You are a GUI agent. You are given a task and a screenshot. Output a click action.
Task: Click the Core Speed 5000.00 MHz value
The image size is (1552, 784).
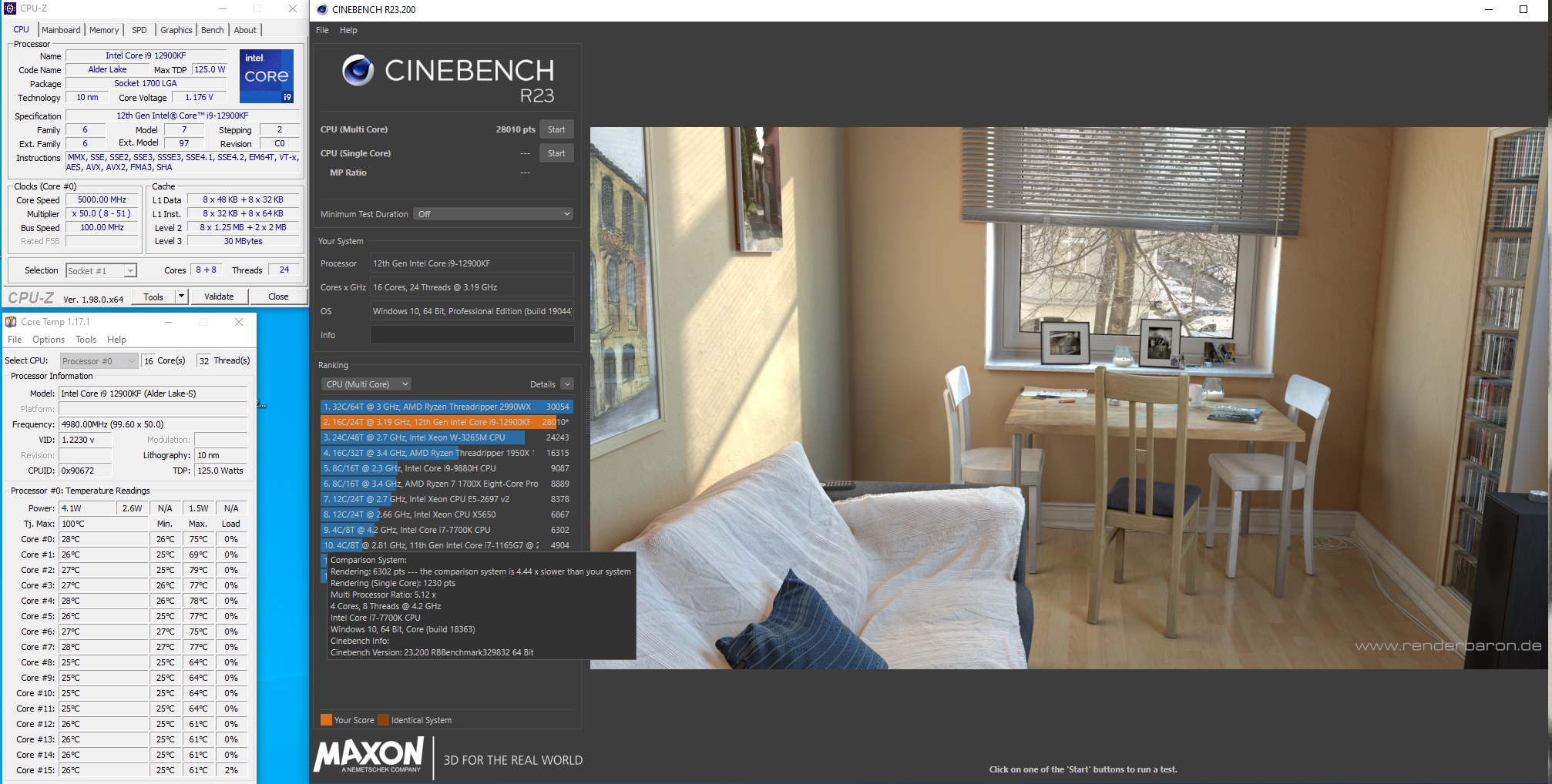pos(102,199)
